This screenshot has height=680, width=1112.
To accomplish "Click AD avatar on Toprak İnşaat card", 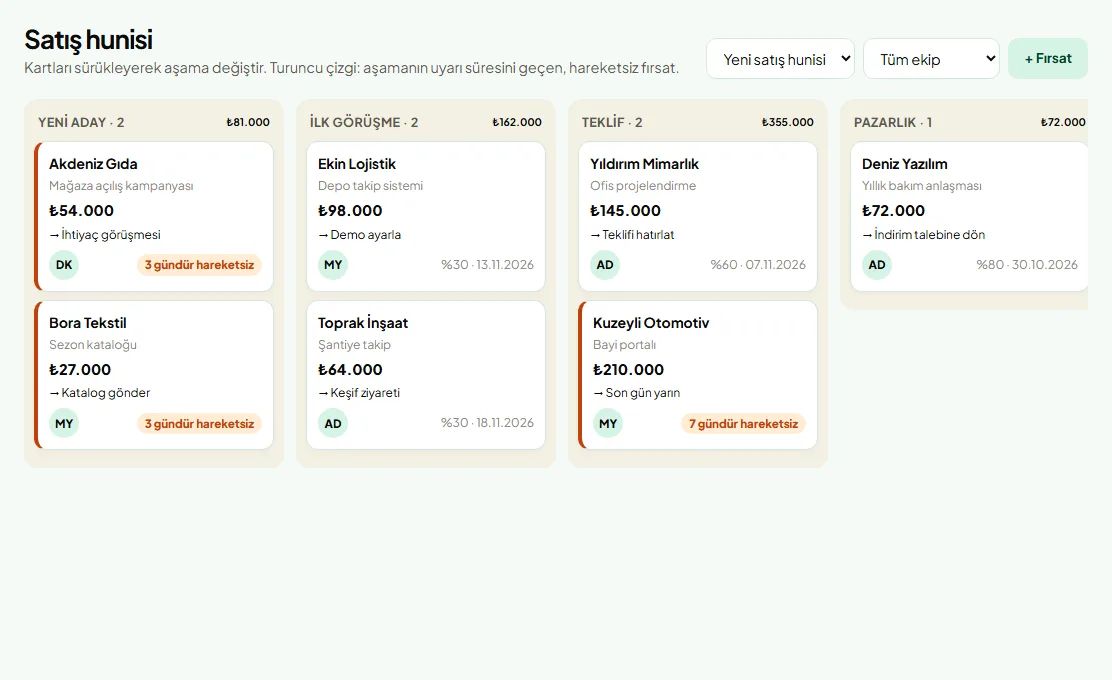I will (x=333, y=424).
